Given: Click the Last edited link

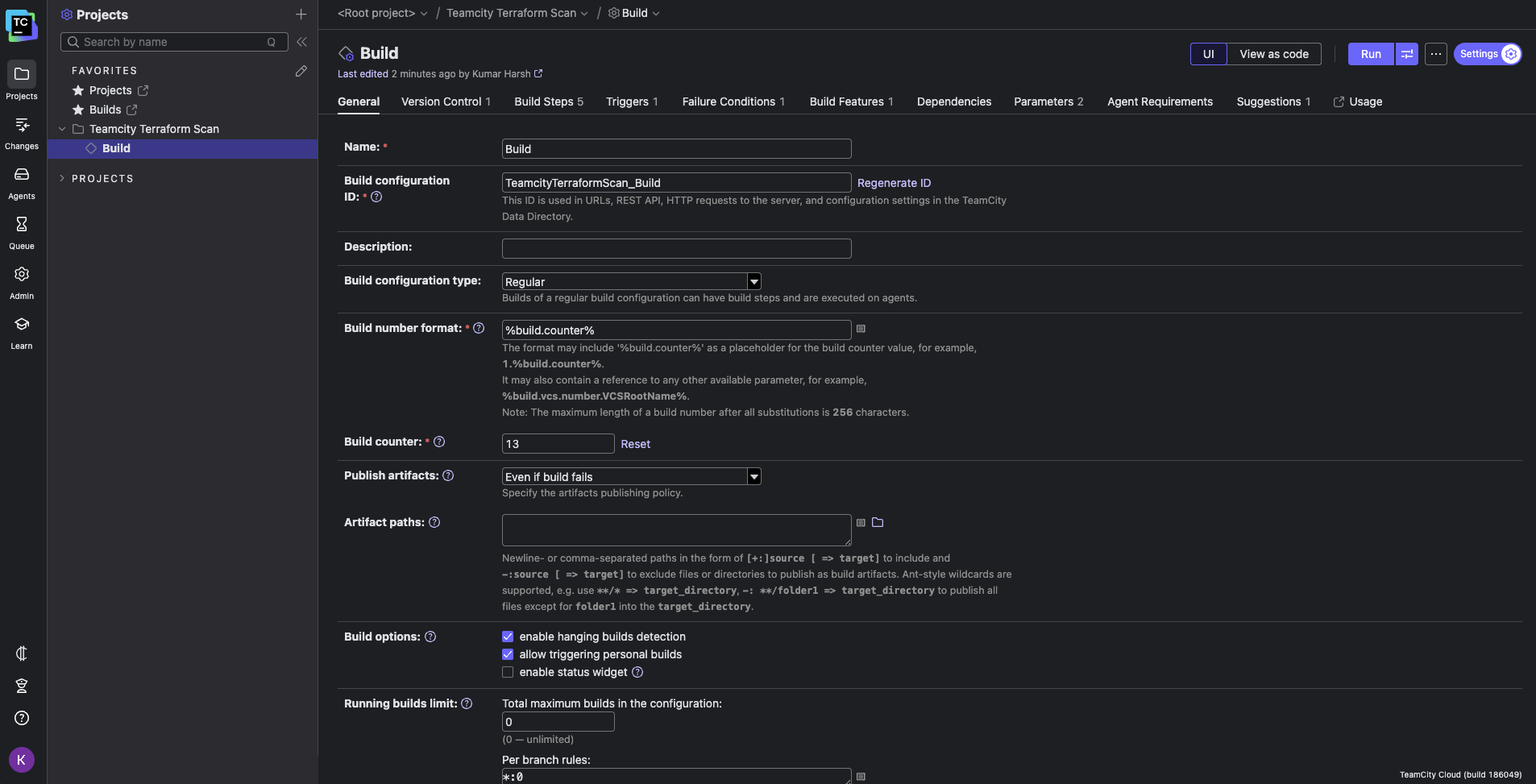Looking at the screenshot, I should (x=363, y=73).
